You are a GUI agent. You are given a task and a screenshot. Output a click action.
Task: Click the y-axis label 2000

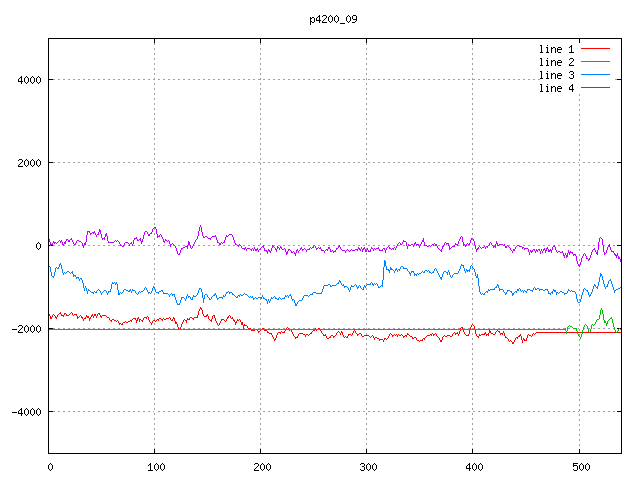[29, 163]
